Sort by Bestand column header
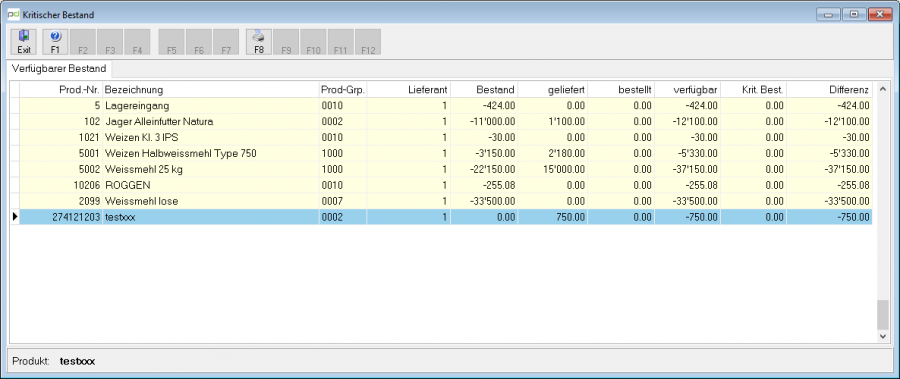This screenshot has width=900, height=379. point(484,90)
